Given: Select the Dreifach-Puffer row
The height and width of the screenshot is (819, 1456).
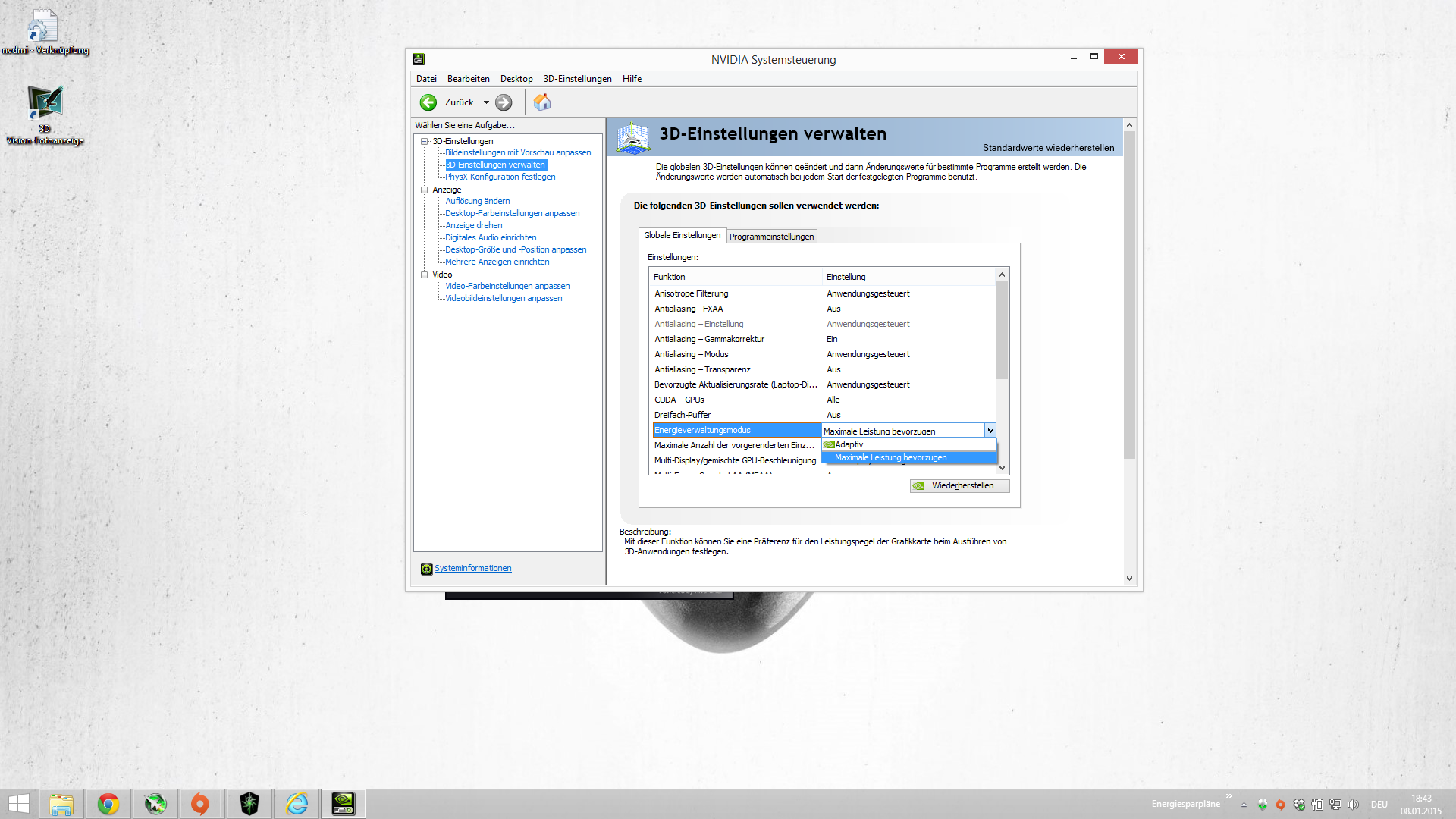Looking at the screenshot, I should tap(823, 415).
